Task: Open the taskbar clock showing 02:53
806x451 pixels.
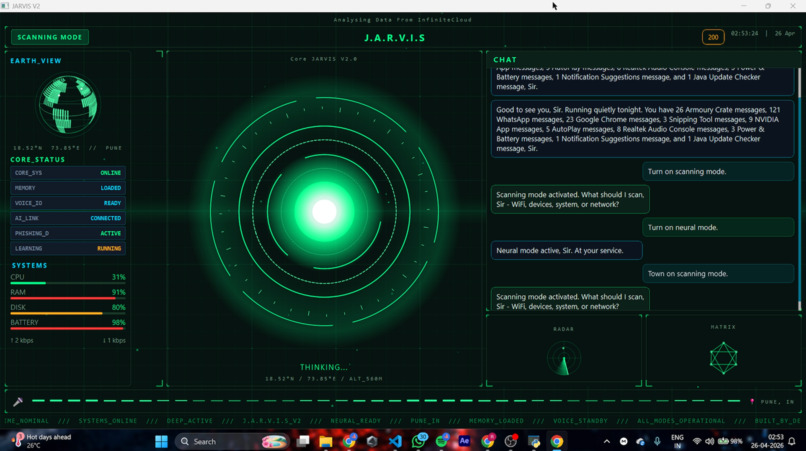Action: pos(767,441)
